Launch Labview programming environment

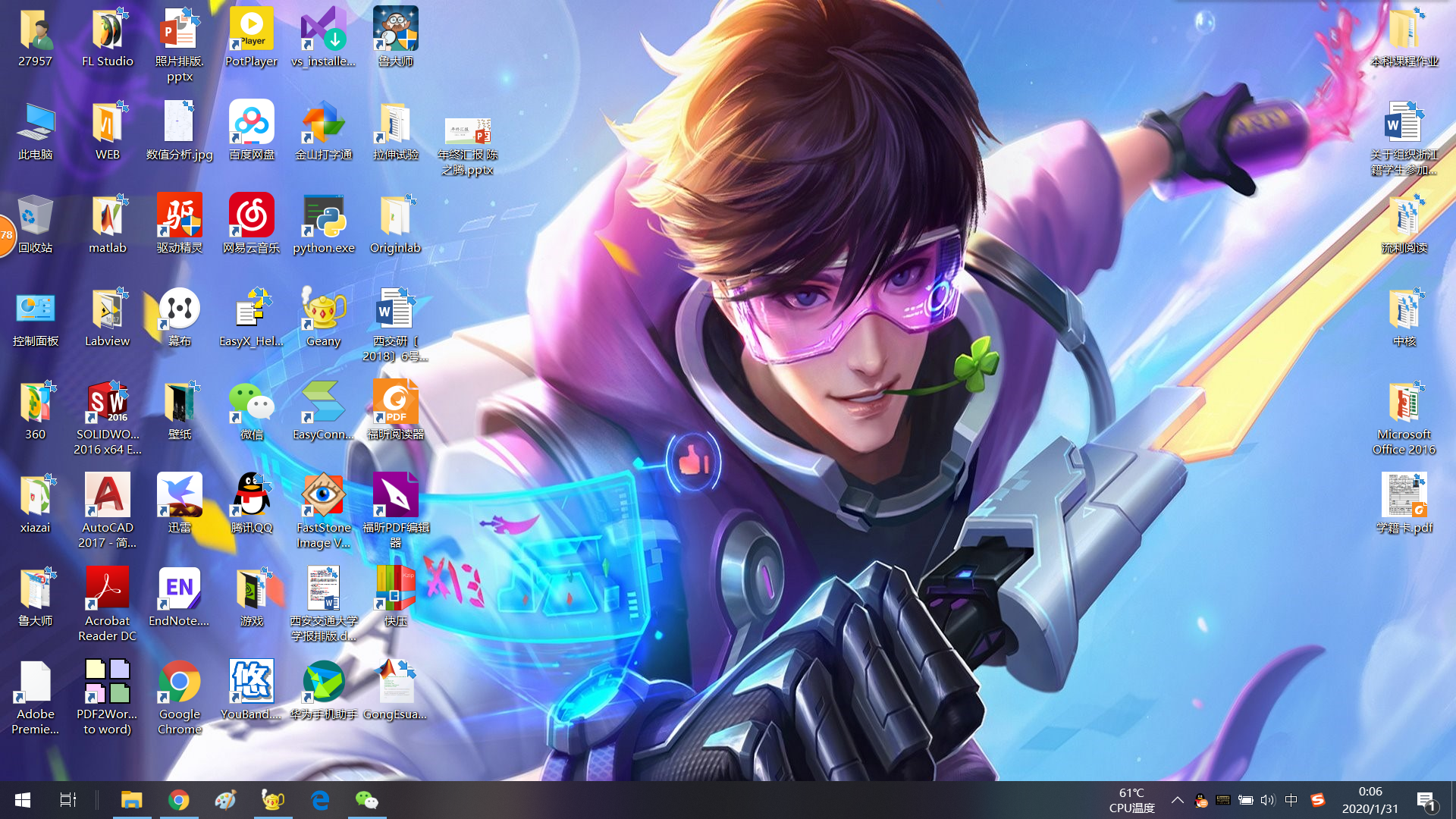click(107, 313)
